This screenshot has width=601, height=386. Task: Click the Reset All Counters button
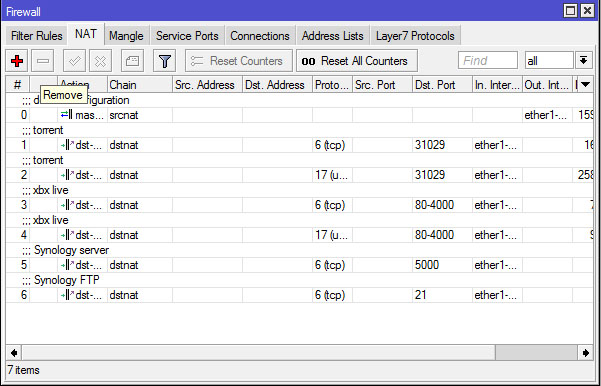[357, 61]
